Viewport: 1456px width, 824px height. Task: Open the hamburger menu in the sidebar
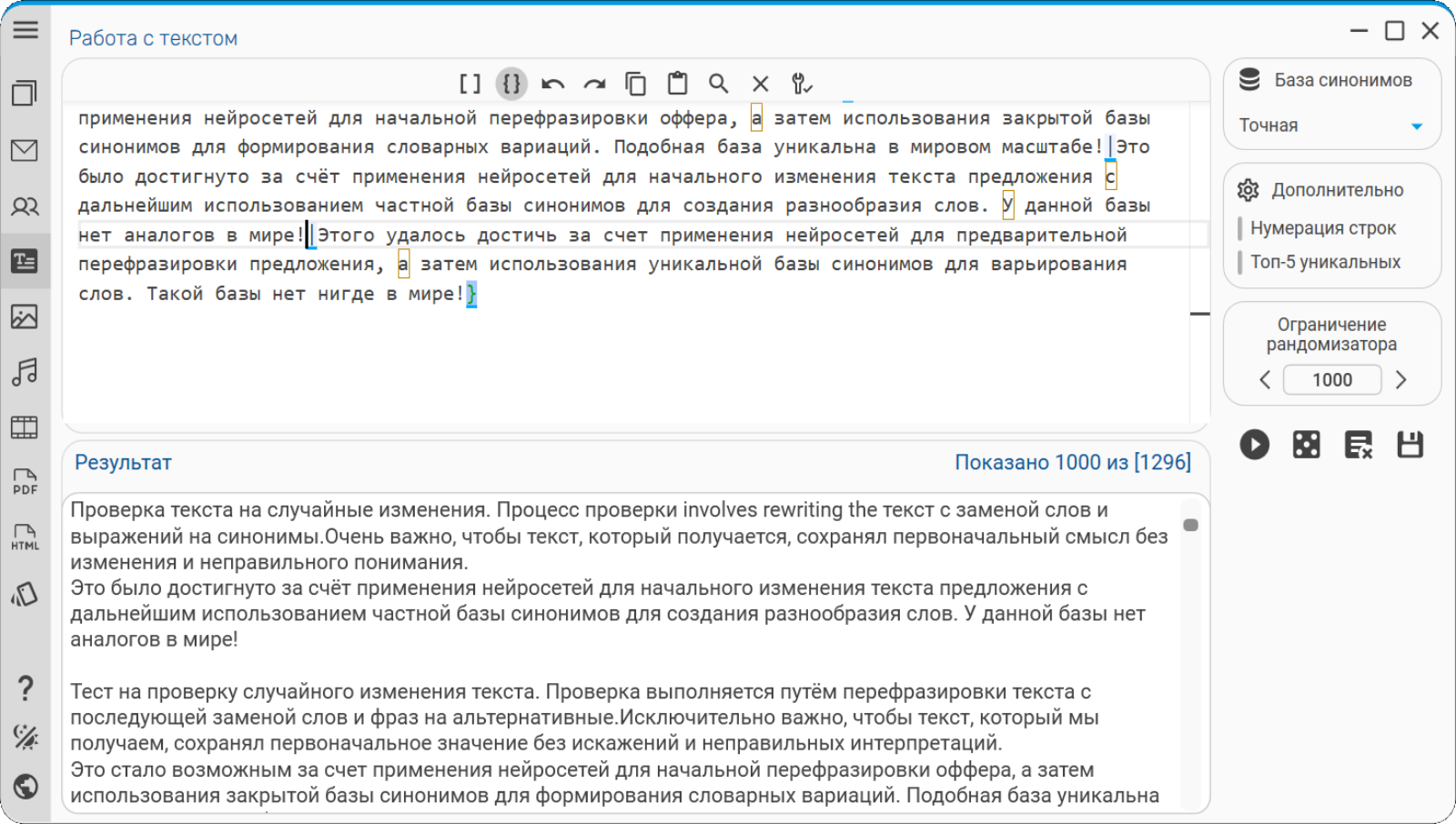tap(25, 30)
